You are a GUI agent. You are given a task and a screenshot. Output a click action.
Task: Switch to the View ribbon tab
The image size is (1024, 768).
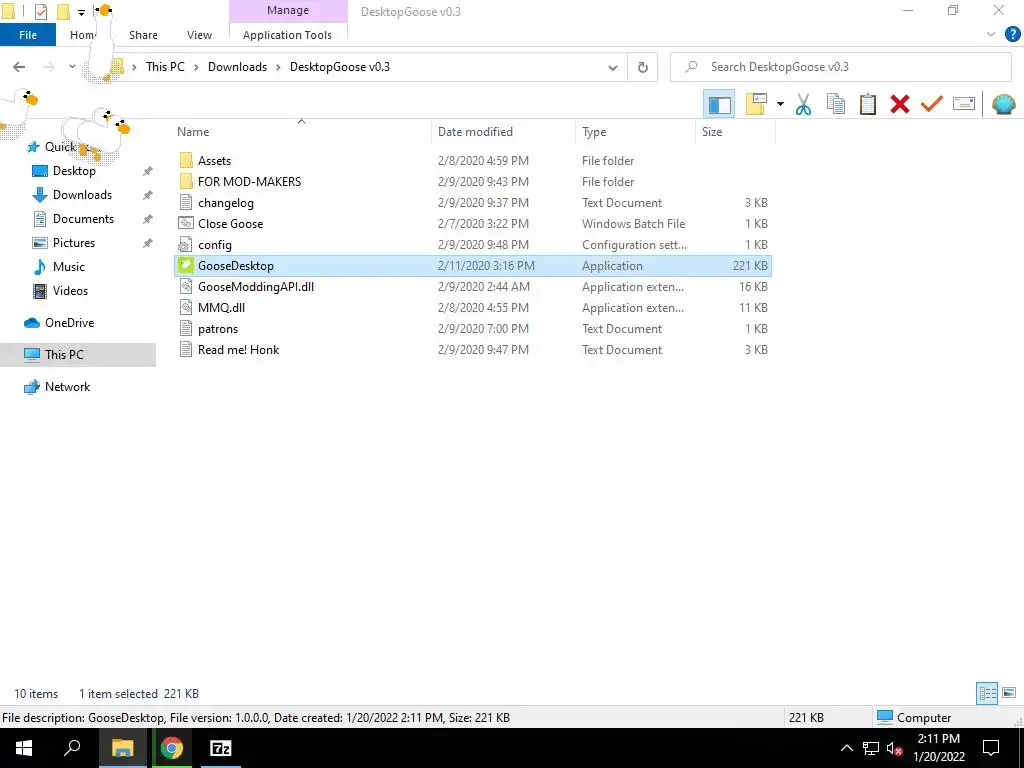tap(199, 35)
